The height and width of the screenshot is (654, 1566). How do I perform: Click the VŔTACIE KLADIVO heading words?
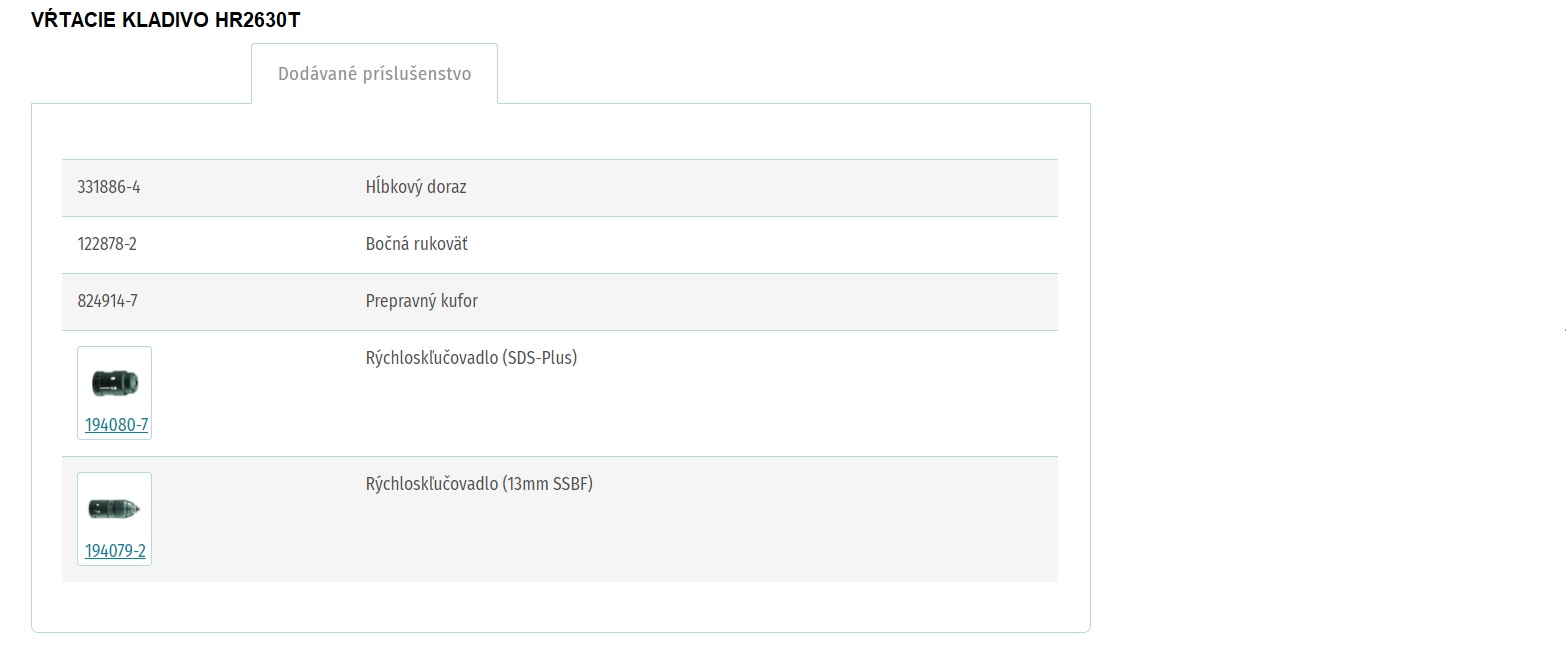121,20
